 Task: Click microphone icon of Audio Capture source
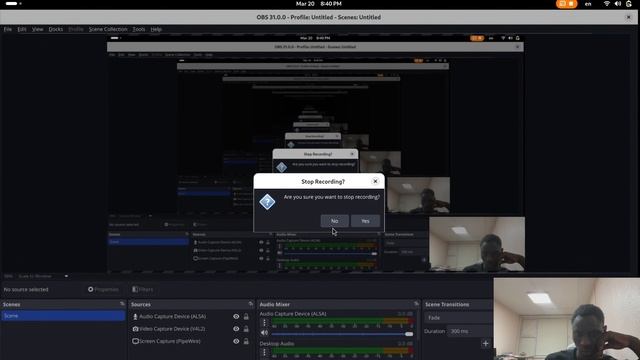click(x=135, y=316)
